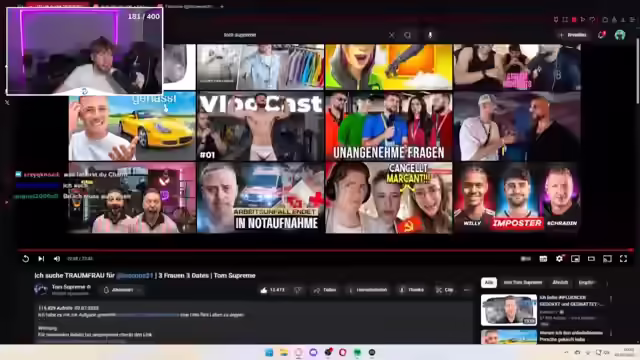This screenshot has height=360, width=640.
Task: Open the IMPOSTER end-screen thumbnail
Action: (x=517, y=198)
